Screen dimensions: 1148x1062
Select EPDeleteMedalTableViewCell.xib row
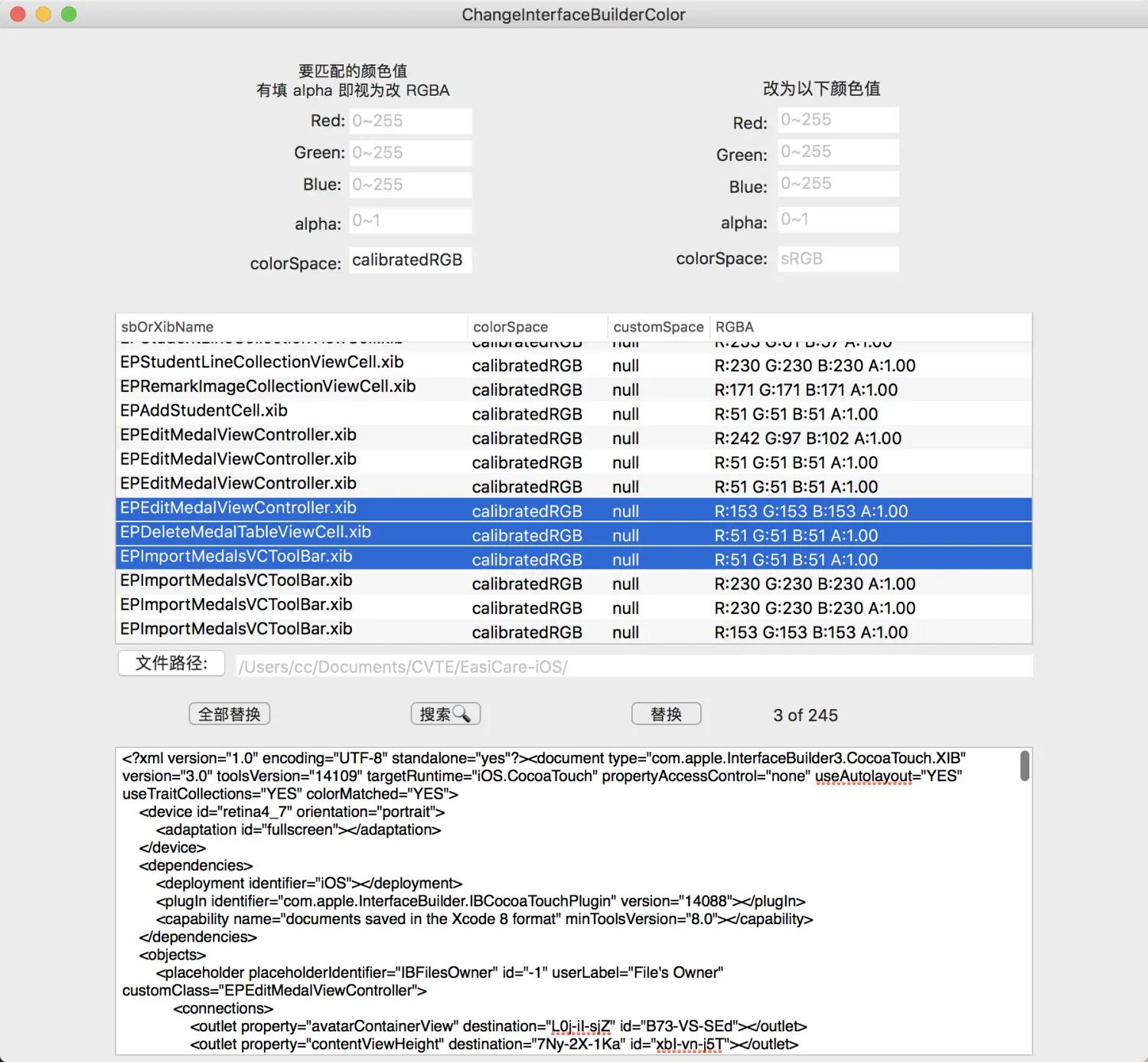(x=574, y=534)
